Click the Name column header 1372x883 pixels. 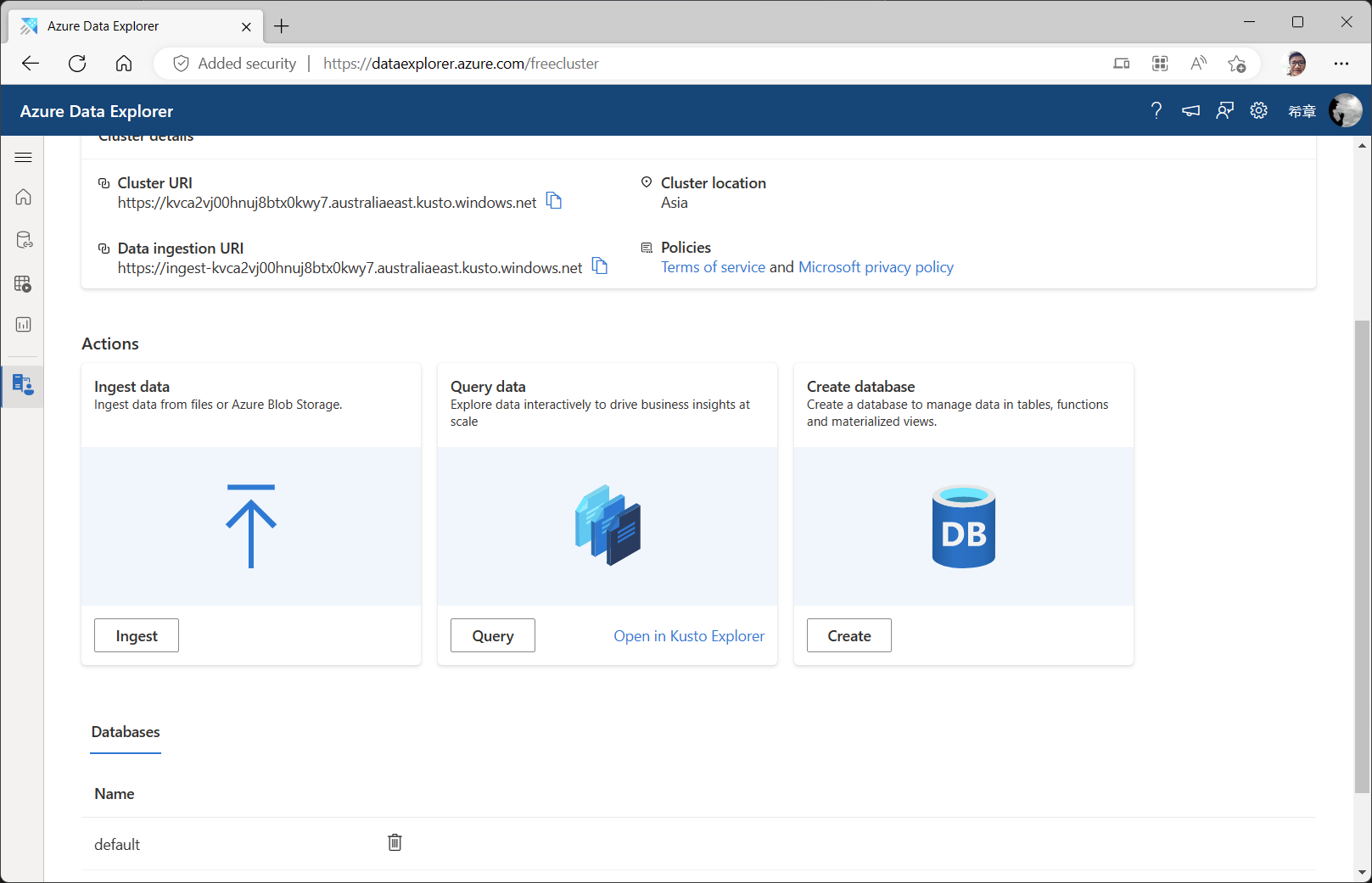115,794
